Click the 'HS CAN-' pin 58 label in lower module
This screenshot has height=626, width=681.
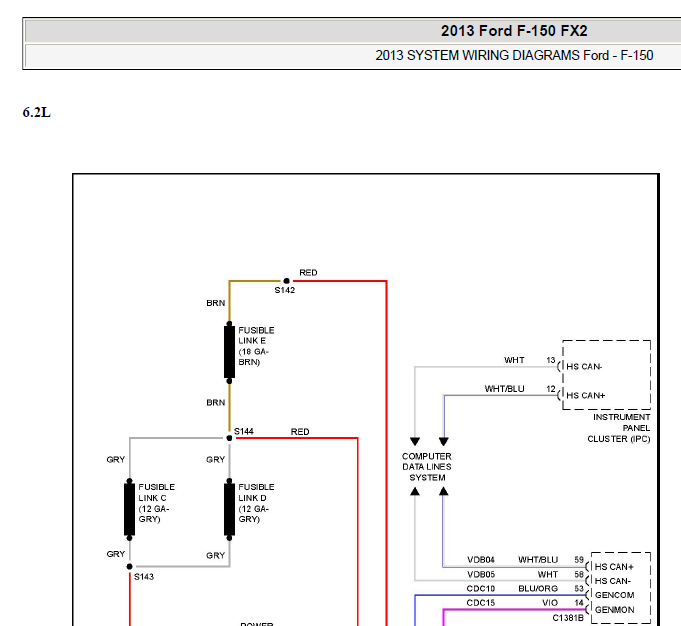pyautogui.click(x=612, y=581)
